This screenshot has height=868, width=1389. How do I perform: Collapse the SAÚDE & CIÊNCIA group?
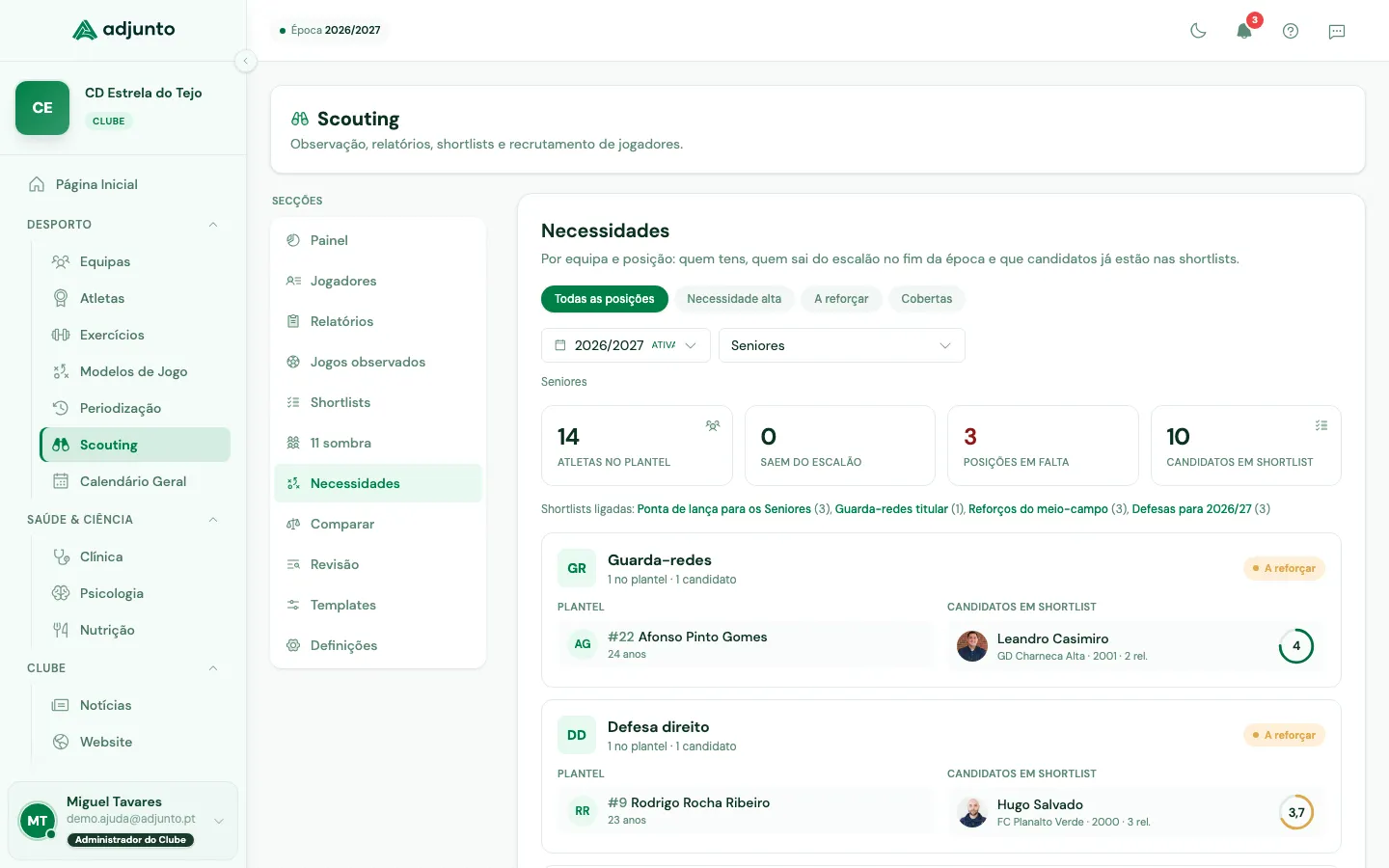123,520
